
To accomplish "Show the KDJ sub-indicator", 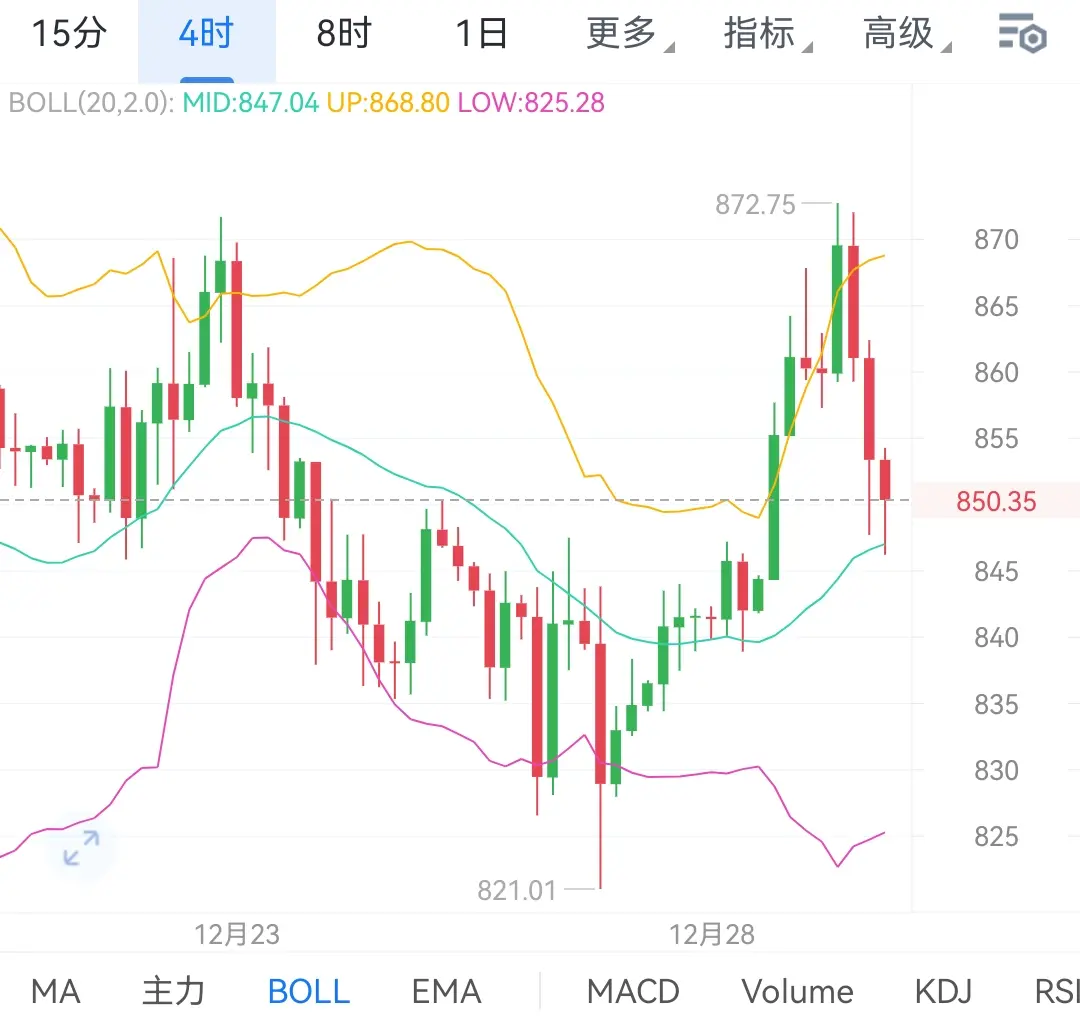I will tap(943, 992).
